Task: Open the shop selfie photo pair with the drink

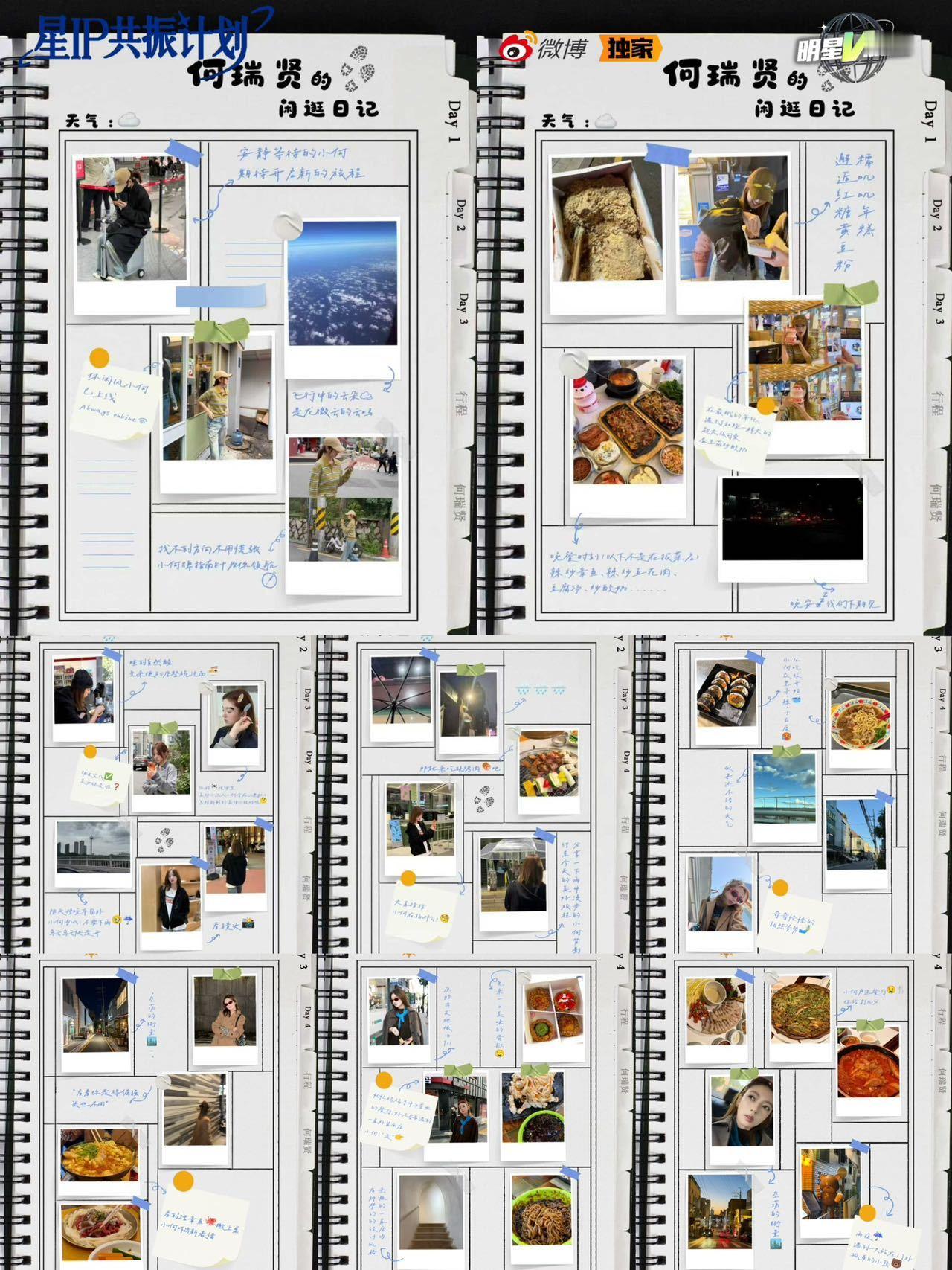Action: [x=805, y=374]
